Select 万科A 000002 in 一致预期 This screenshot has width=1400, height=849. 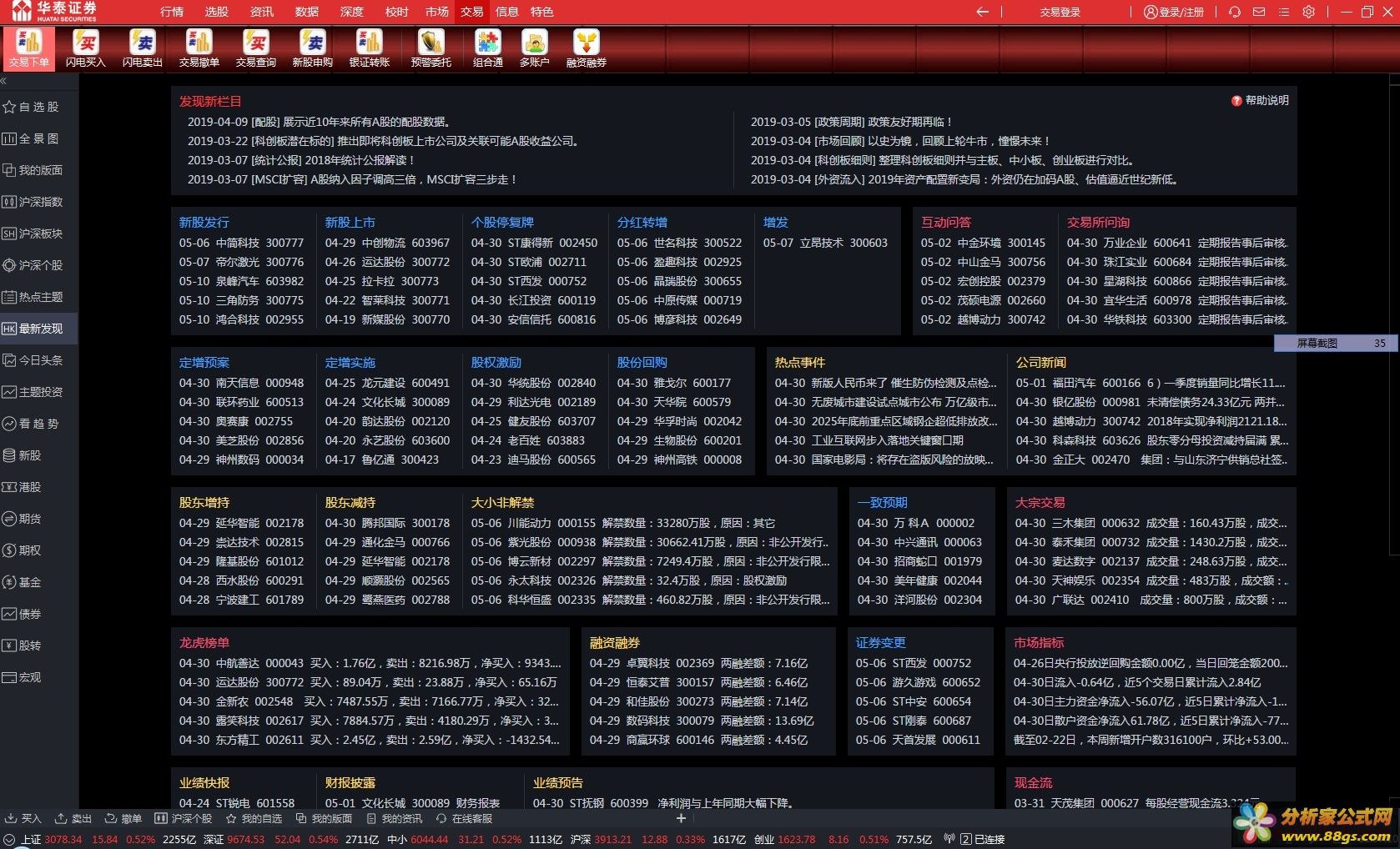(916, 523)
